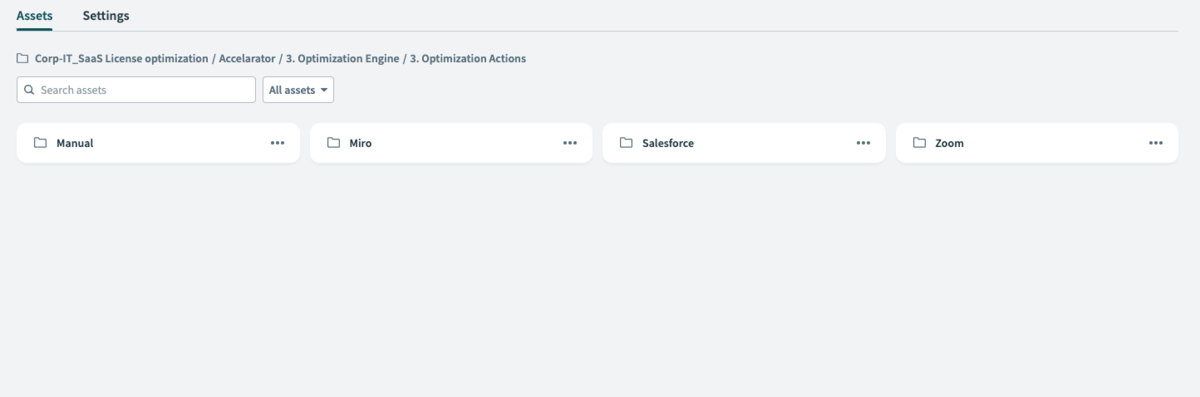Open the Miro folder's three-dot menu
Screen dimensions: 1200x397
click(x=570, y=143)
